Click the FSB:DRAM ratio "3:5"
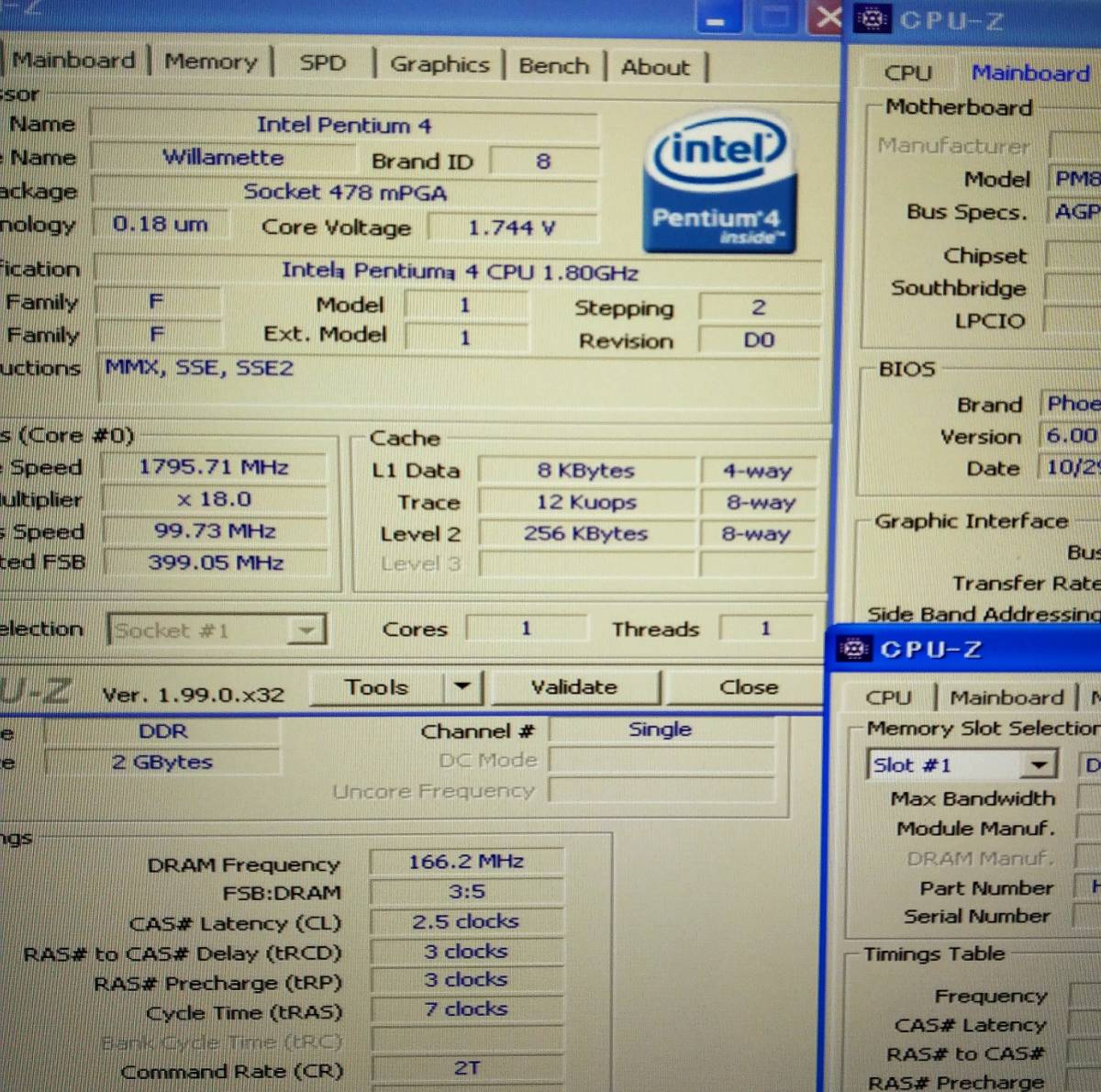The image size is (1101, 1092). [467, 892]
